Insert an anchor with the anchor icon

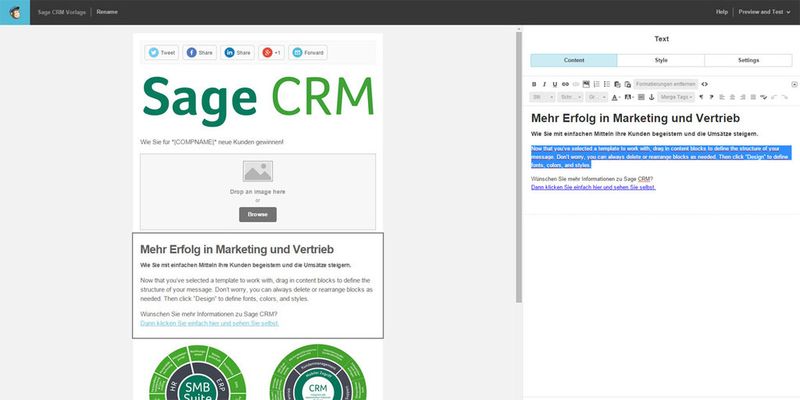[x=652, y=97]
